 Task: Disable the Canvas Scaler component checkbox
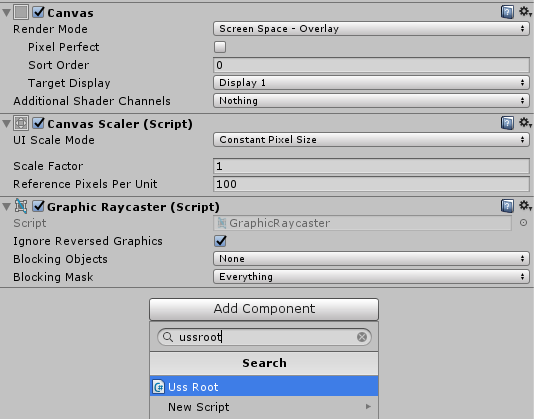(38, 123)
